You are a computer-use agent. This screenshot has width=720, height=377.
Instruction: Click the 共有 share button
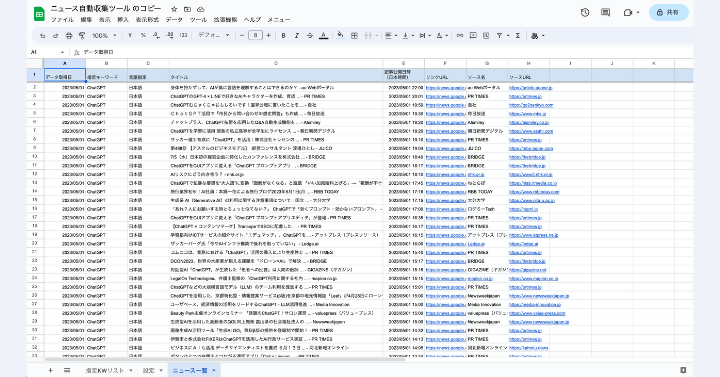pos(669,12)
